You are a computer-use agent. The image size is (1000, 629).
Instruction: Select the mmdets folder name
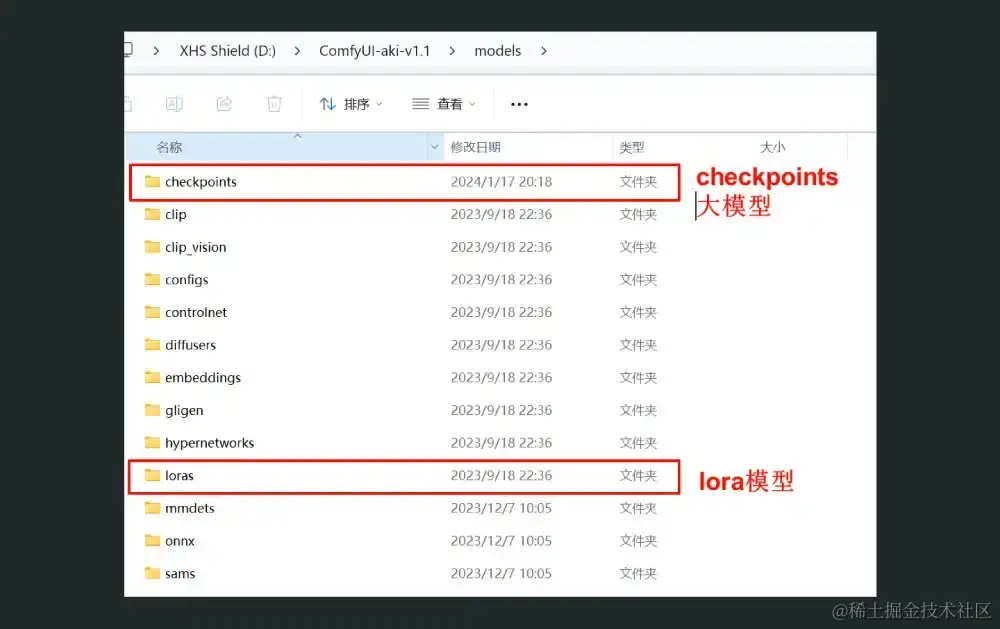[x=190, y=508]
